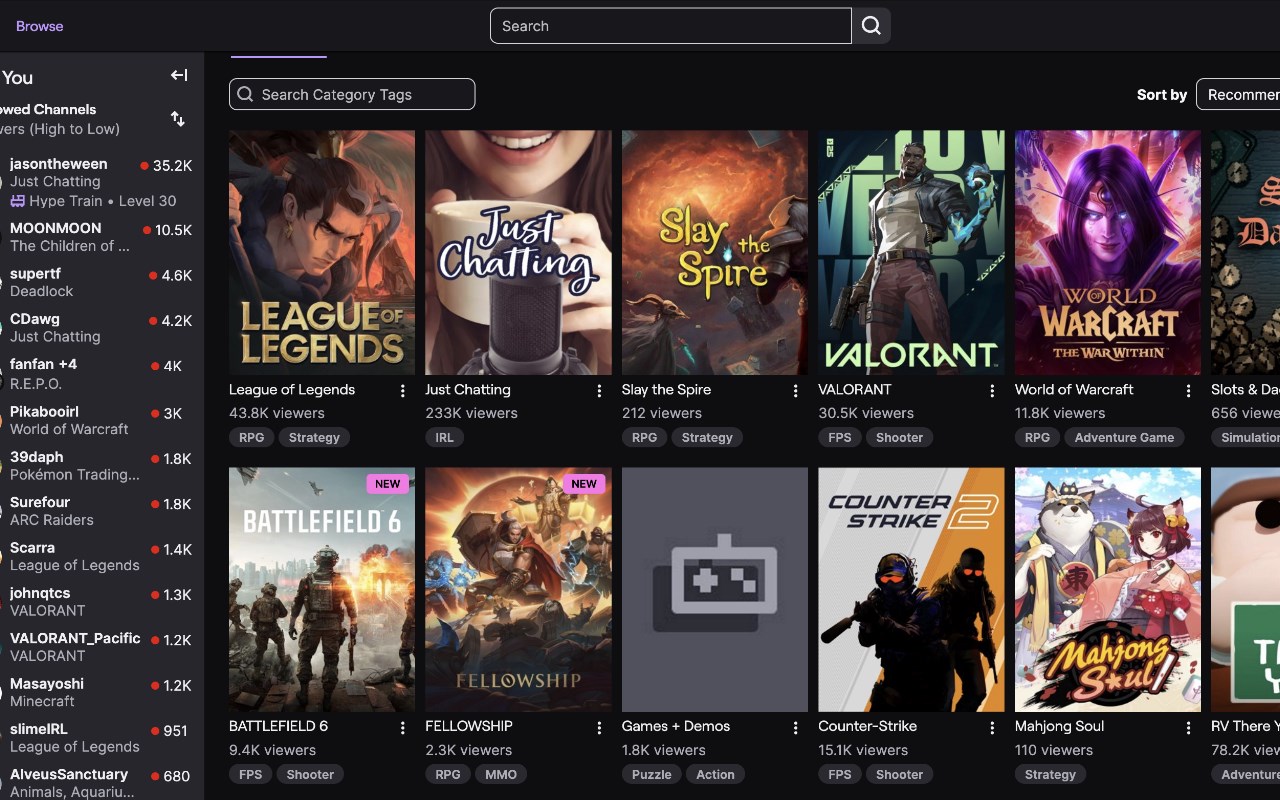Select the Strategy tag under Mahjong Soul
Image resolution: width=1280 pixels, height=800 pixels.
point(1050,774)
